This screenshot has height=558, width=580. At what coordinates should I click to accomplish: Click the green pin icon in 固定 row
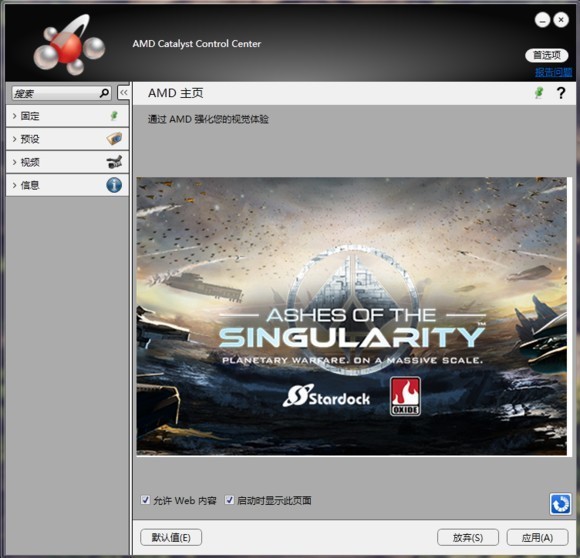[x=114, y=116]
